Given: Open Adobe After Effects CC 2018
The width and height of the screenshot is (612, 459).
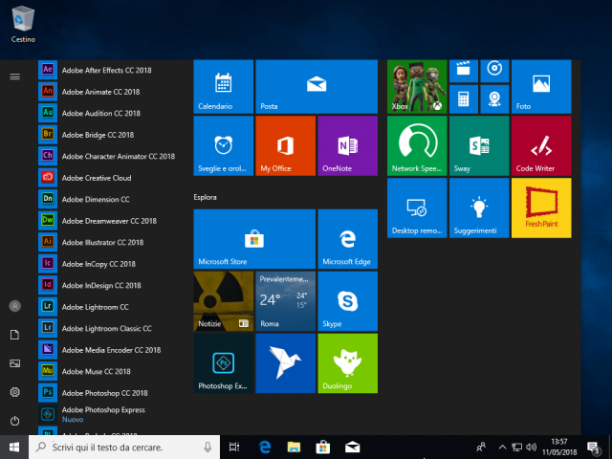Looking at the screenshot, I should click(x=107, y=70).
